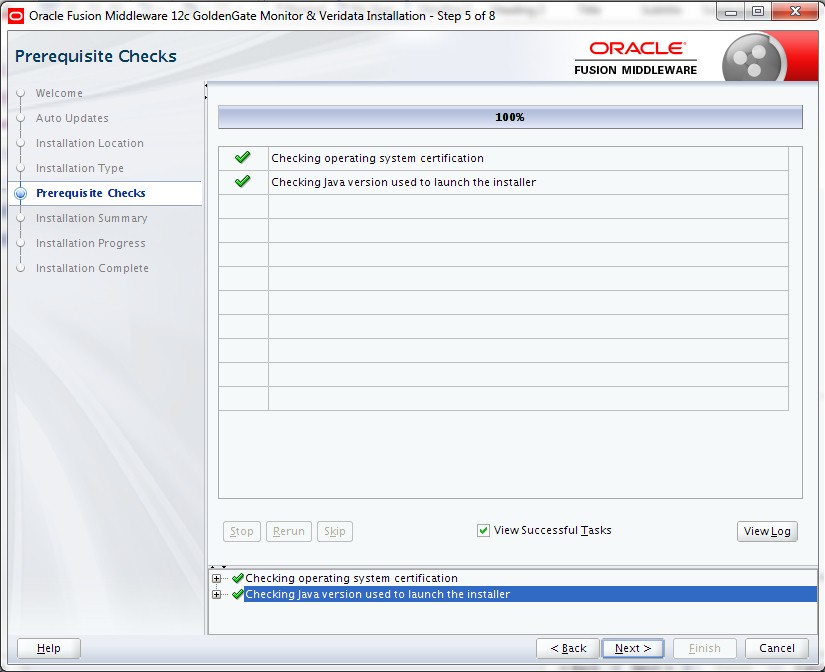Click green checkmark for operating system certification row
The height and width of the screenshot is (672, 825).
tap(243, 158)
